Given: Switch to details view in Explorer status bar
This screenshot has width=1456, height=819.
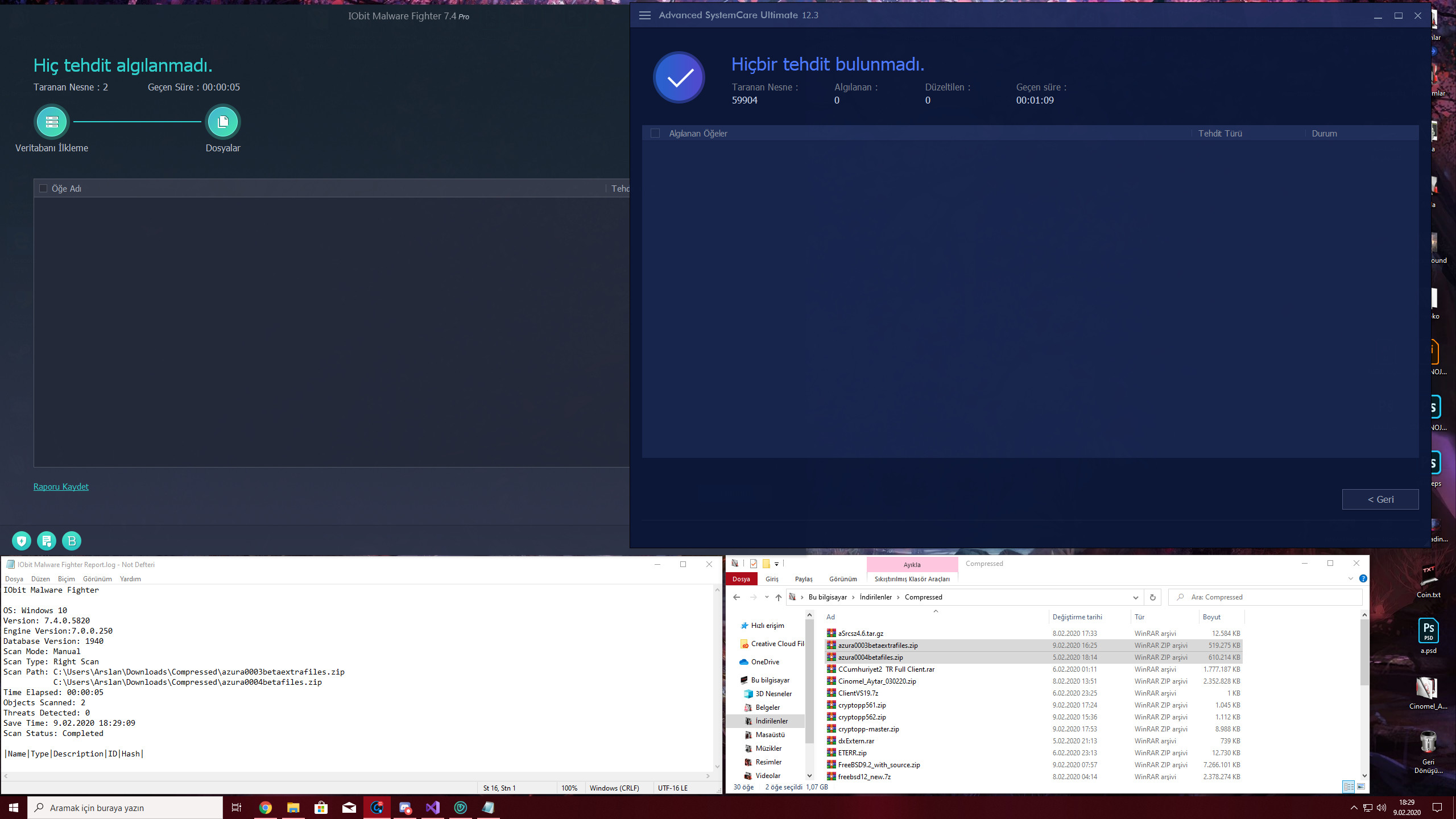Looking at the screenshot, I should pyautogui.click(x=1349, y=787).
